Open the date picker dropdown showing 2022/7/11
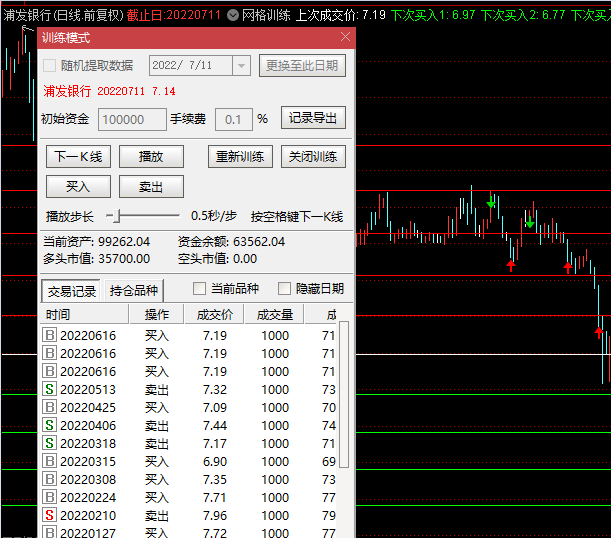The width and height of the screenshot is (611, 538). 241,66
